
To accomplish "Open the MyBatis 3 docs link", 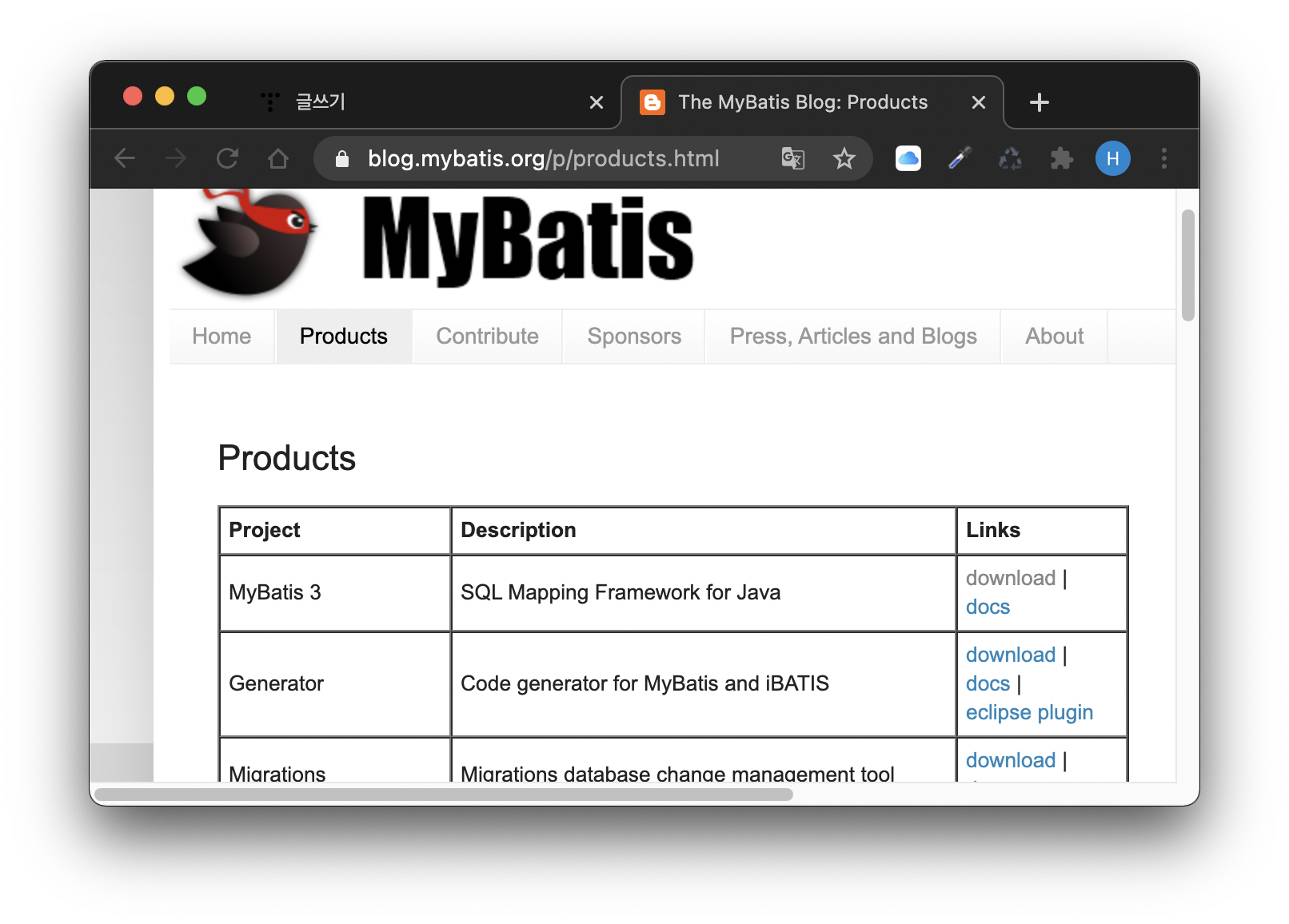I will tap(988, 607).
